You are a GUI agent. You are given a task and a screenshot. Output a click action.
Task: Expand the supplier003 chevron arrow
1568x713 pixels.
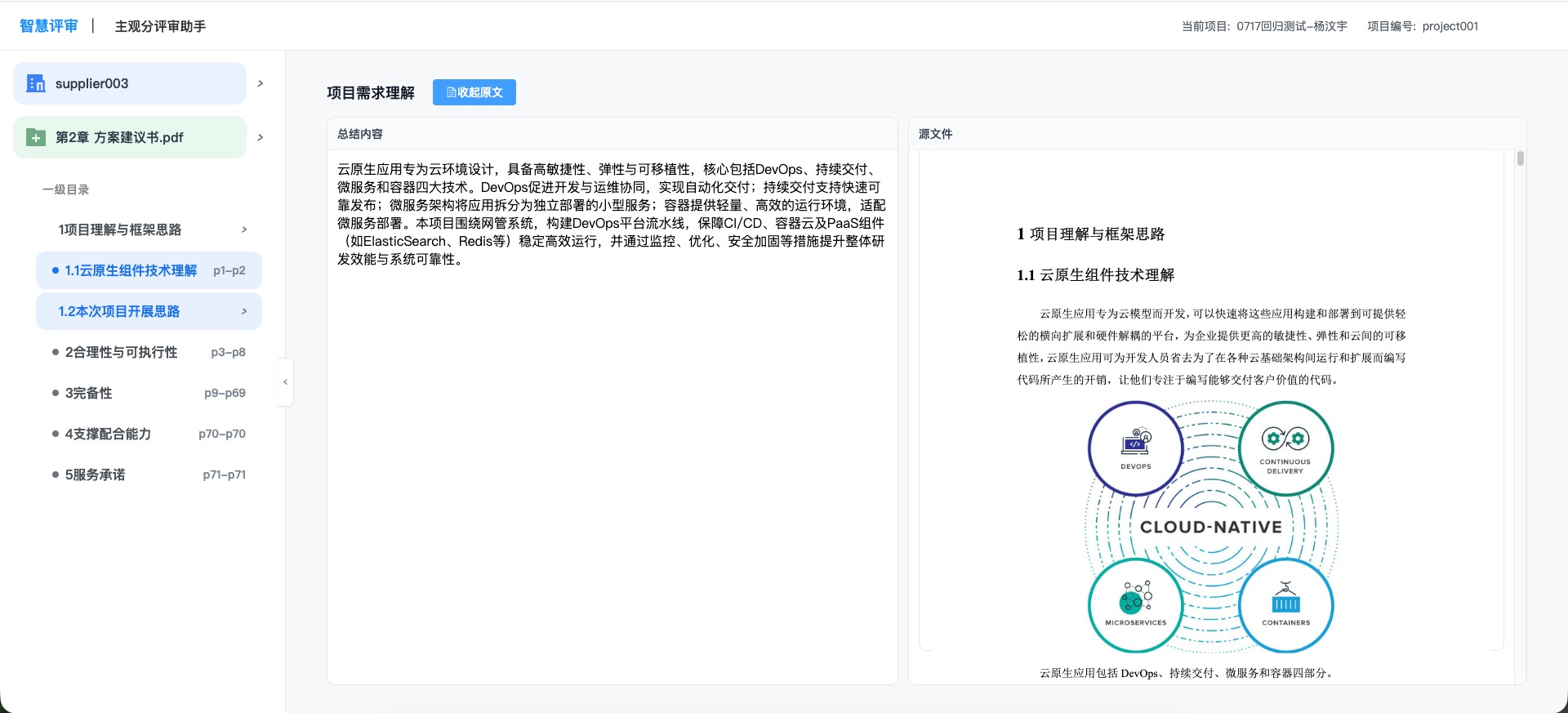click(x=261, y=83)
